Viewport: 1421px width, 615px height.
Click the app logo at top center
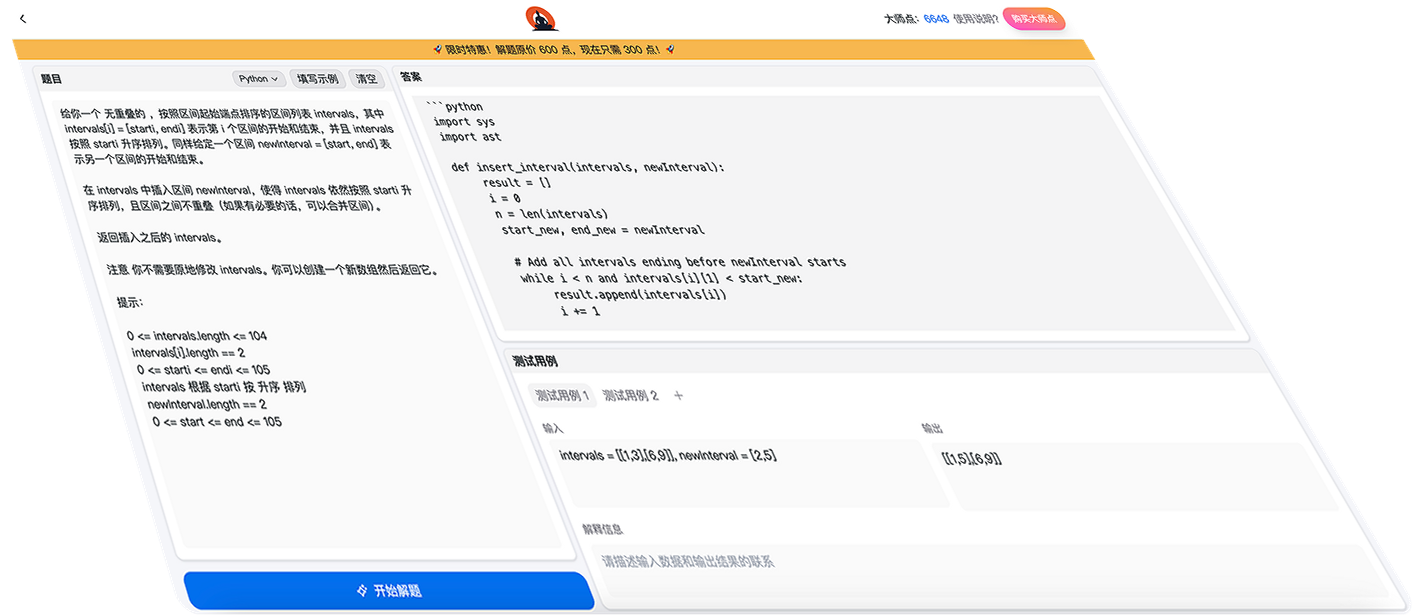tap(541, 18)
